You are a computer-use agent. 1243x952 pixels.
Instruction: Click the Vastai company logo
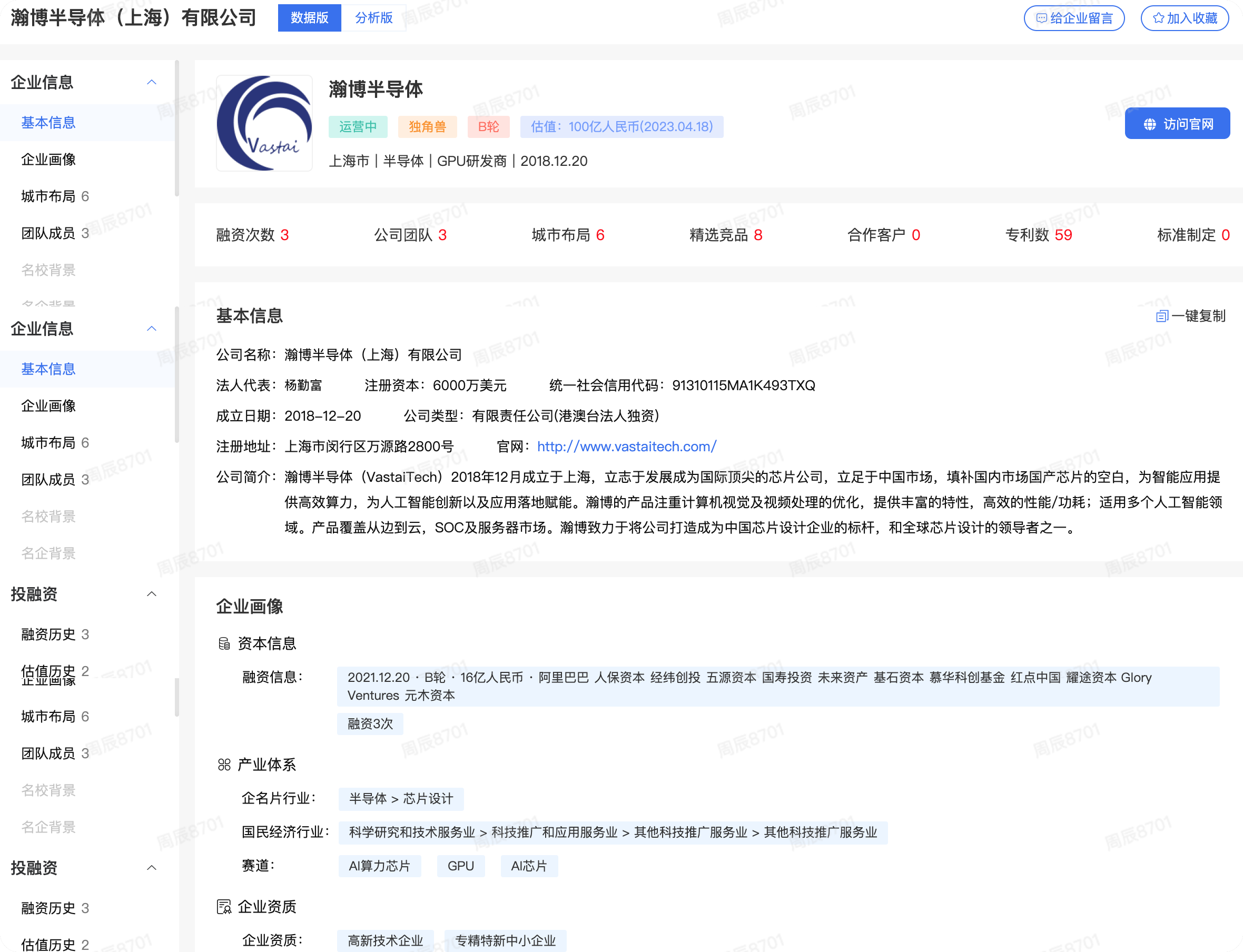coord(264,123)
